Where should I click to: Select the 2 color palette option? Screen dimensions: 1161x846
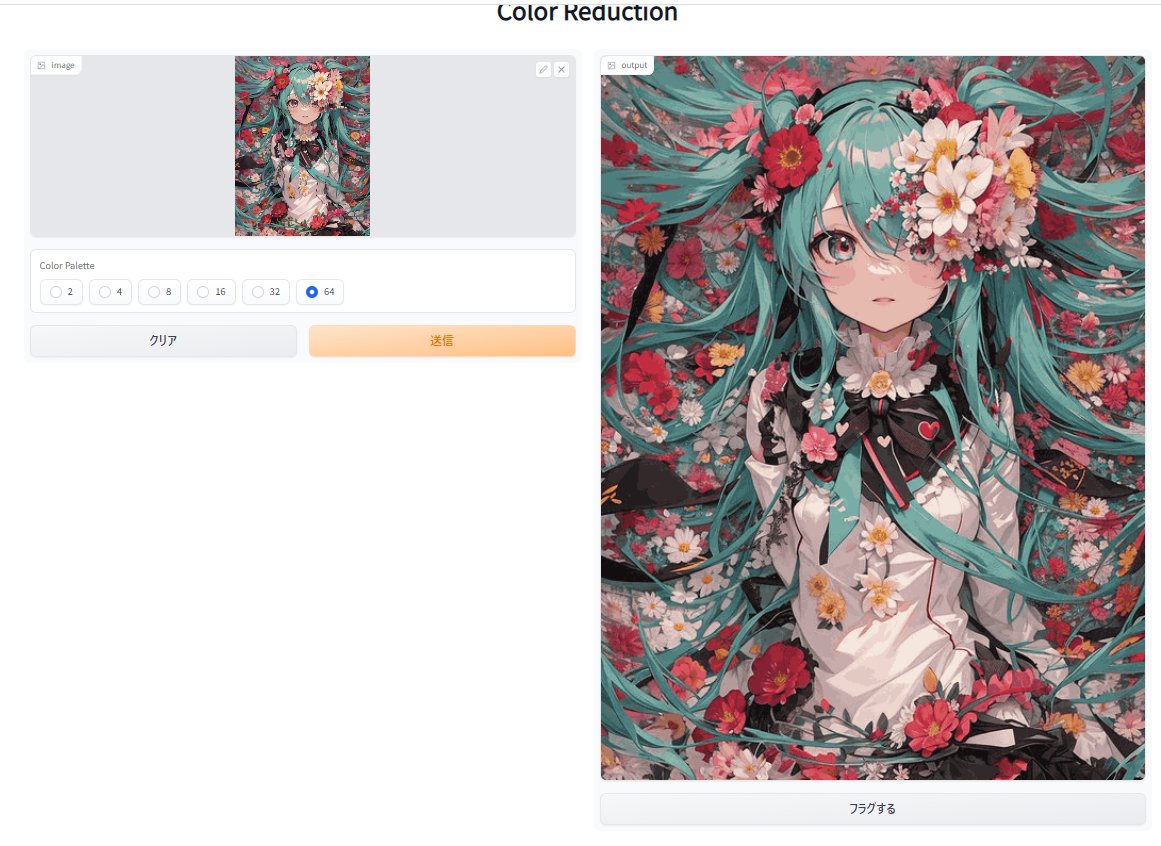61,292
